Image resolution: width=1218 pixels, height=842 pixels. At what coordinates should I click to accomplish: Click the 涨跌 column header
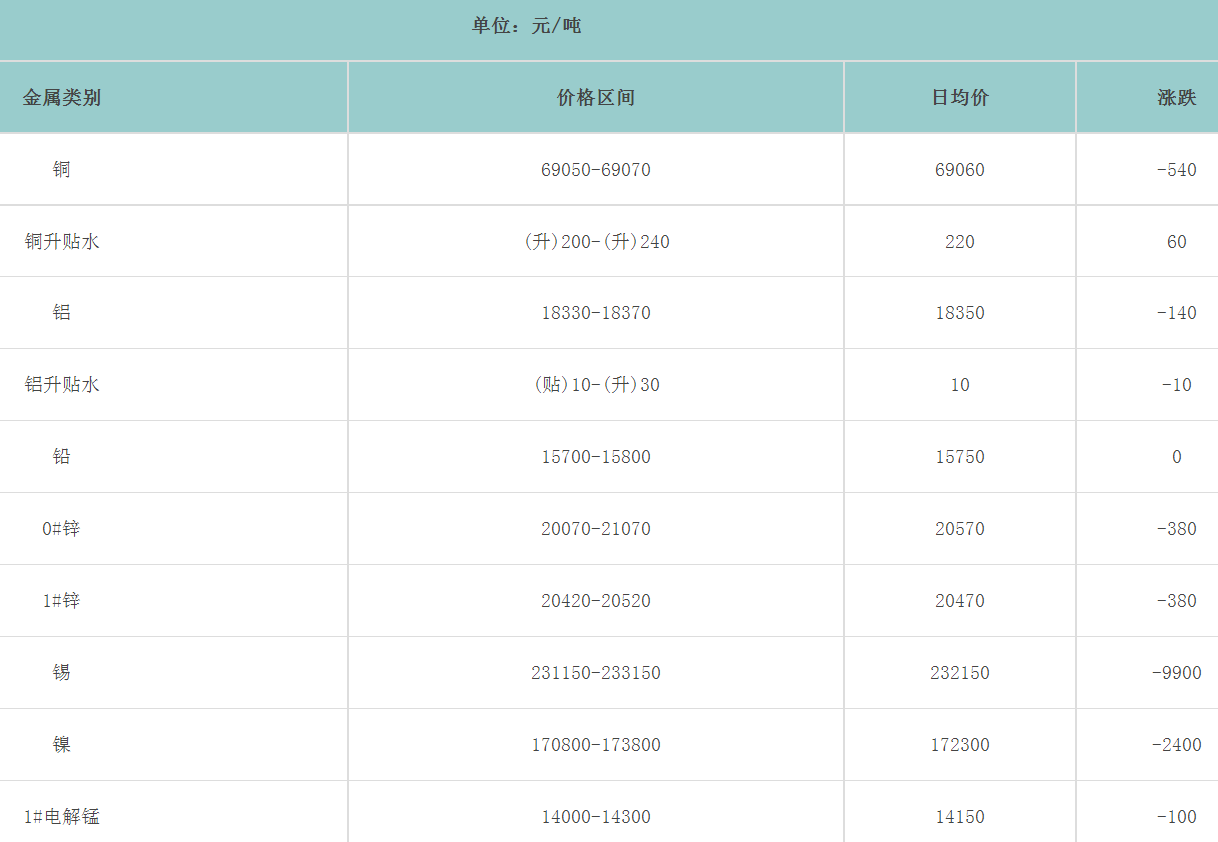point(1176,98)
